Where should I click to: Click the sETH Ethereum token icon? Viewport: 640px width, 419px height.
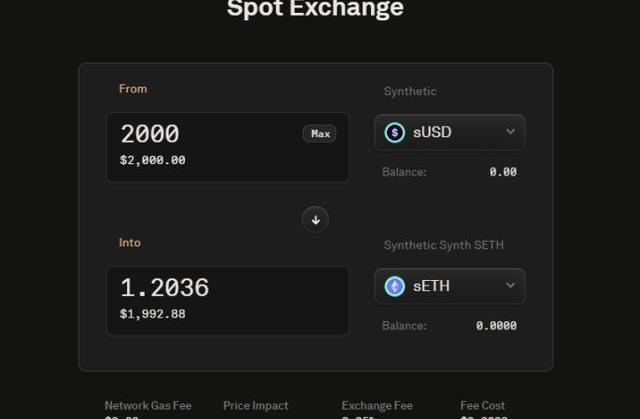pyautogui.click(x=395, y=286)
